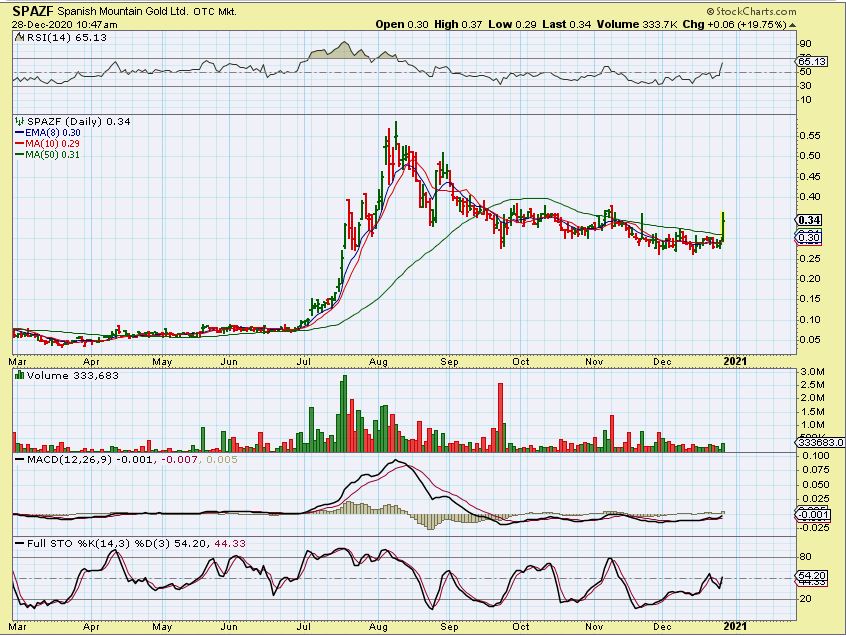The height and width of the screenshot is (637, 846).
Task: Click the tall red late-September volume spike bar
Action: (x=500, y=417)
